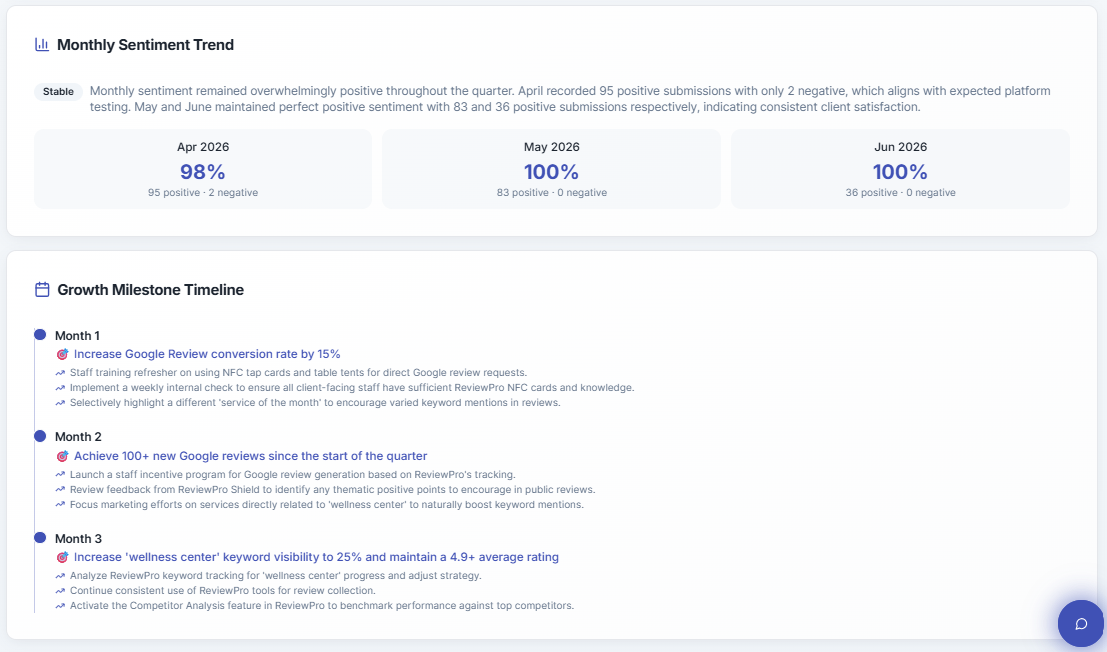Screen dimensions: 1107x652
Task: Click the target icon next to Month 1 goal
Action: (x=62, y=354)
